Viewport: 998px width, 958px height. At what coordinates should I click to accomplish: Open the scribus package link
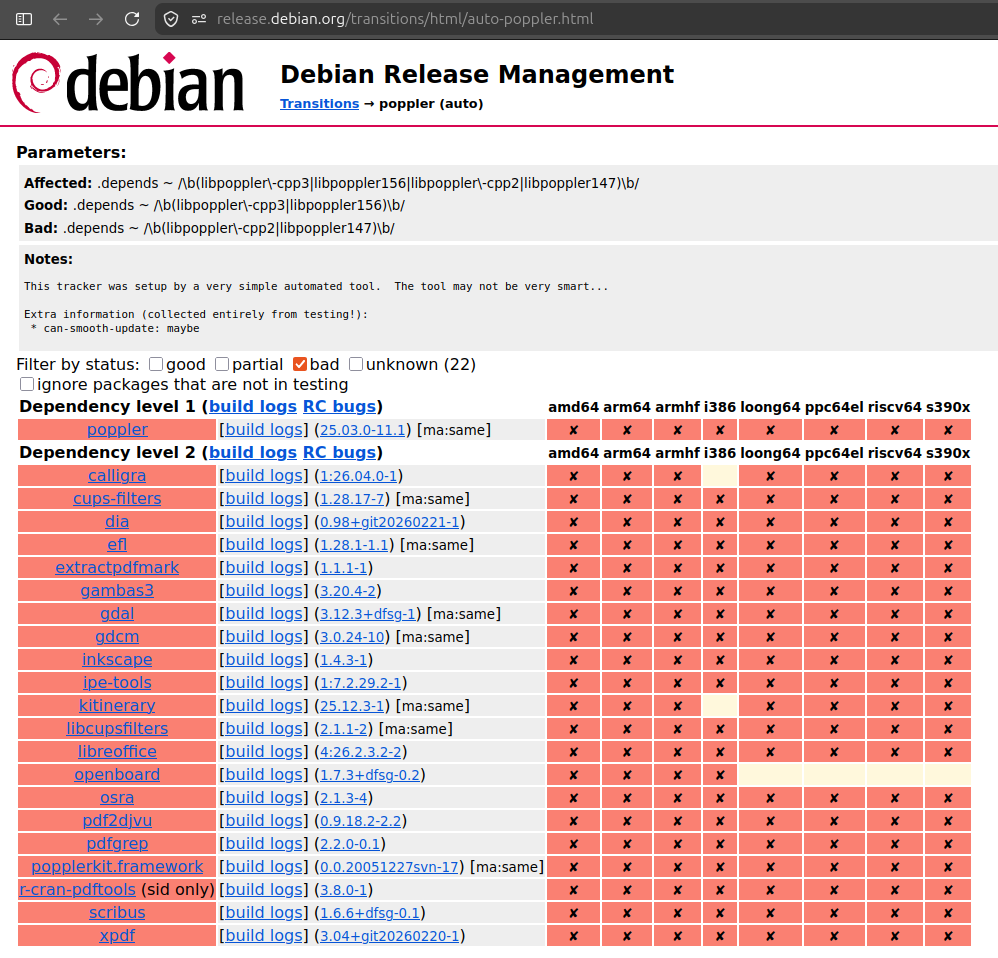pyautogui.click(x=117, y=912)
